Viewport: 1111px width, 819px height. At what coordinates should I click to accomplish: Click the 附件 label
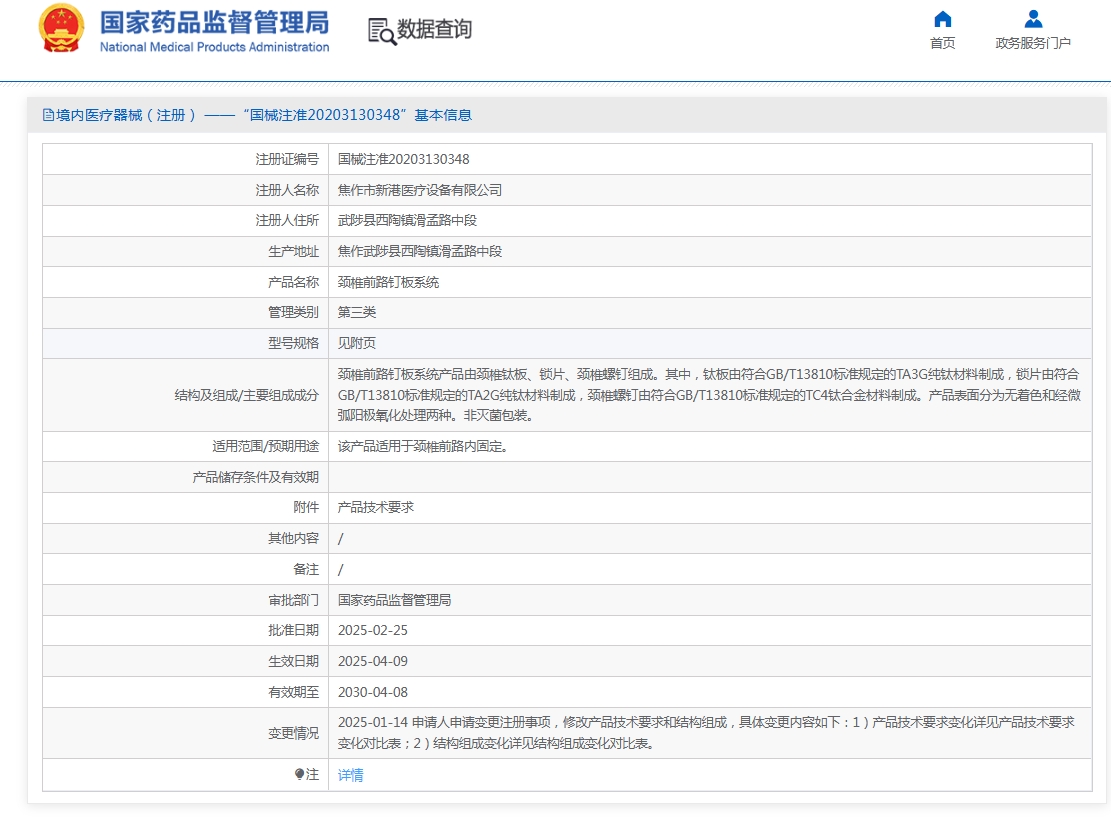pos(306,507)
